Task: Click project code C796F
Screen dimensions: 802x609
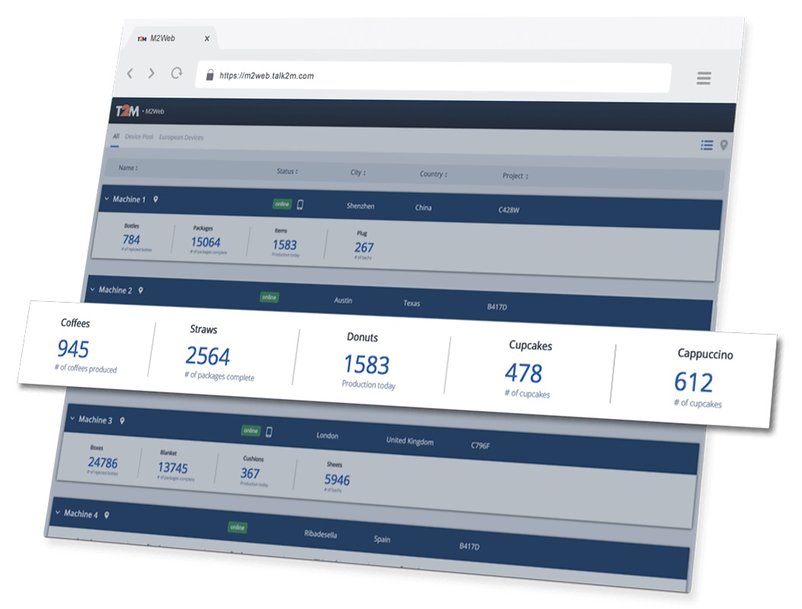Action: pos(480,445)
